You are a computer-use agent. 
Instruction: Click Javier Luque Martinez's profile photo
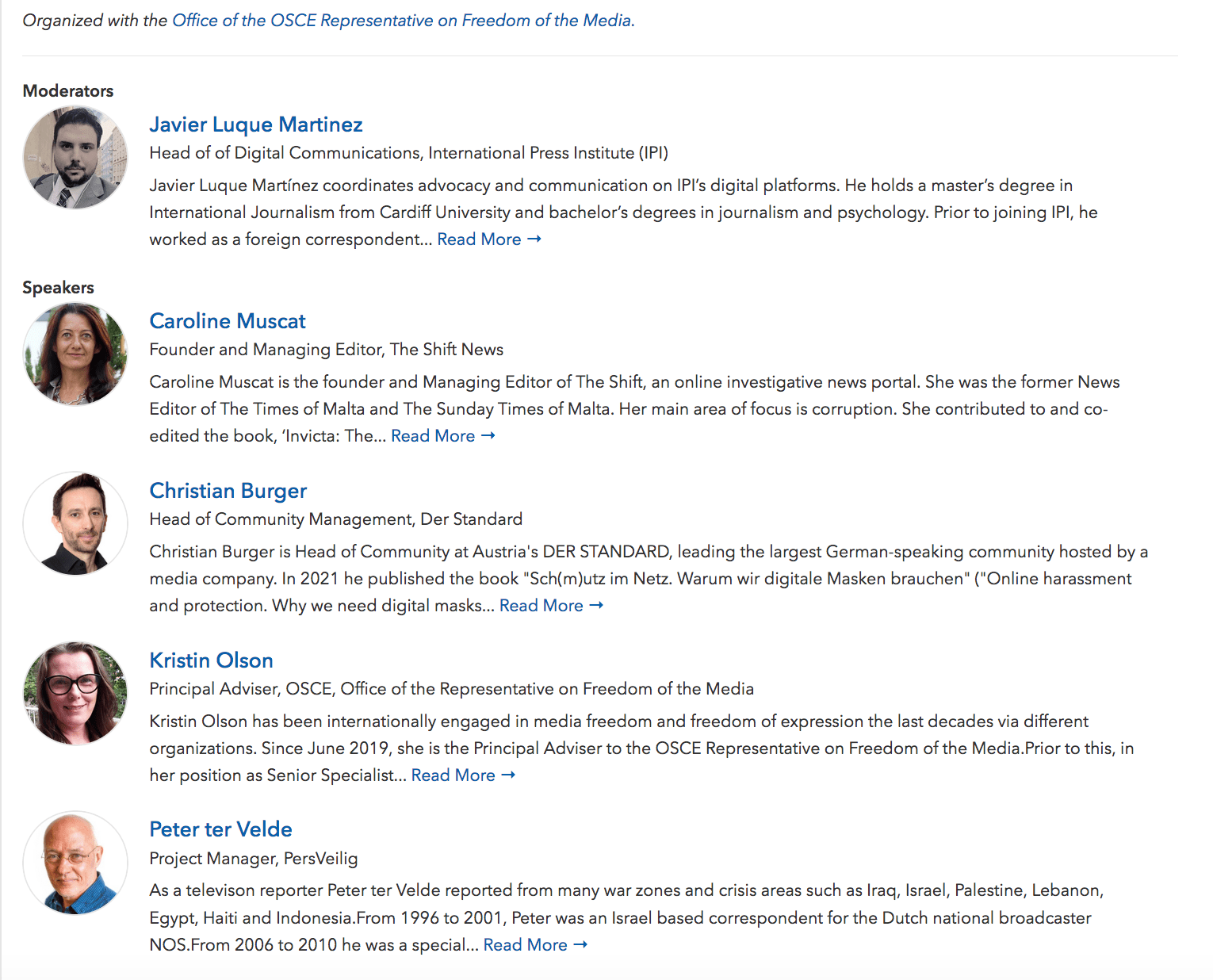tap(75, 158)
